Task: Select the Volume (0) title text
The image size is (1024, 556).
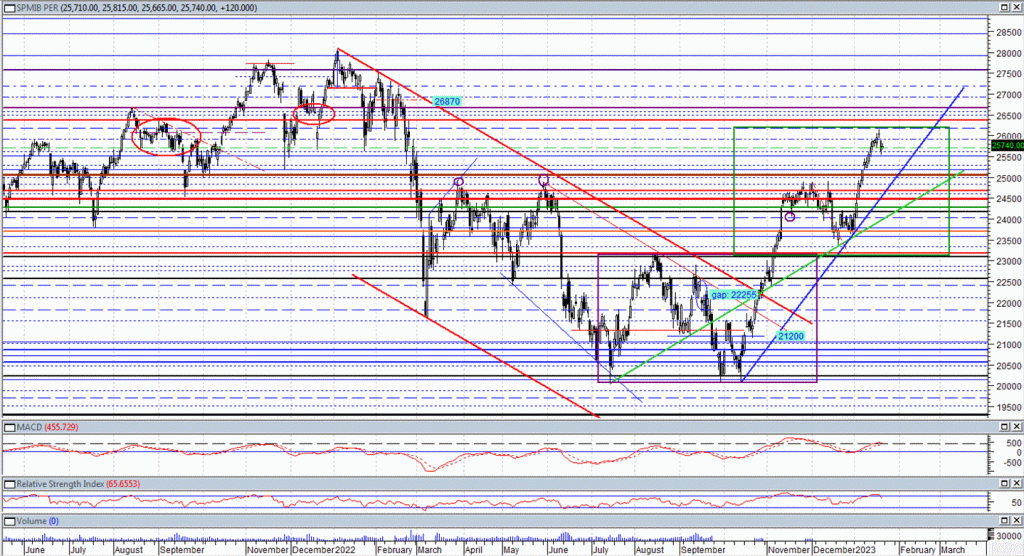Action: tap(38, 521)
